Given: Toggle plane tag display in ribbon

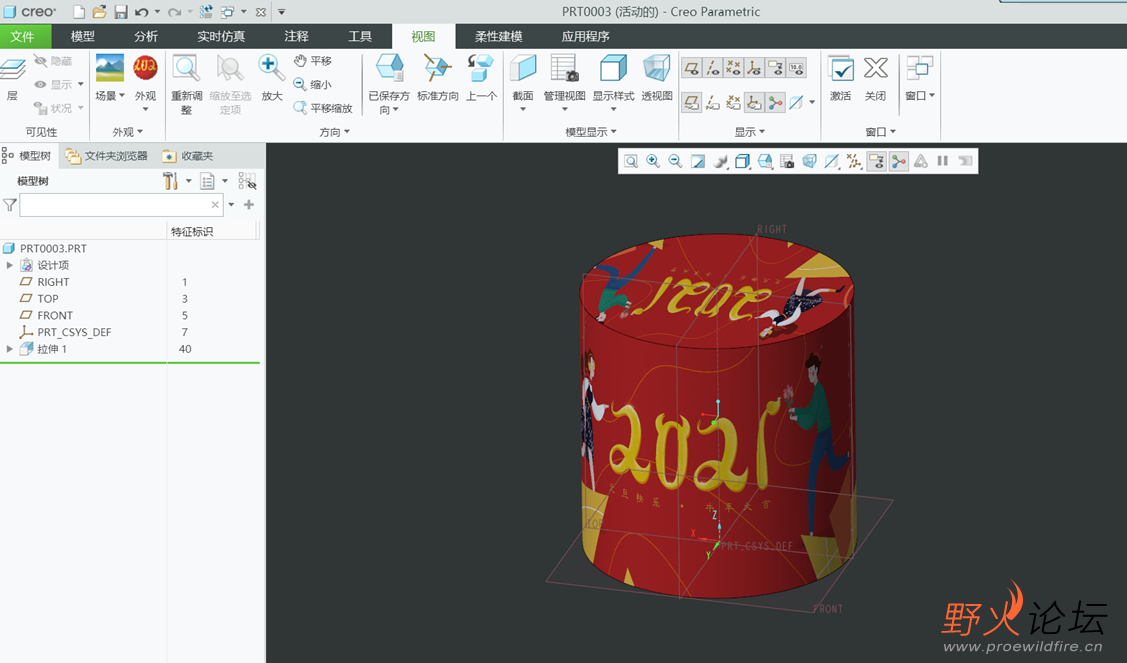Looking at the screenshot, I should (x=691, y=103).
